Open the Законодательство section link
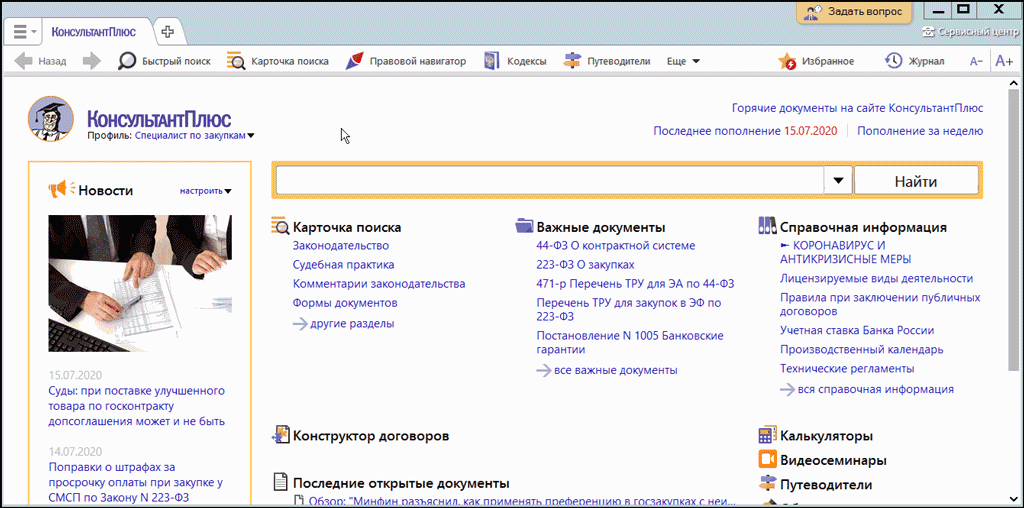 (341, 246)
